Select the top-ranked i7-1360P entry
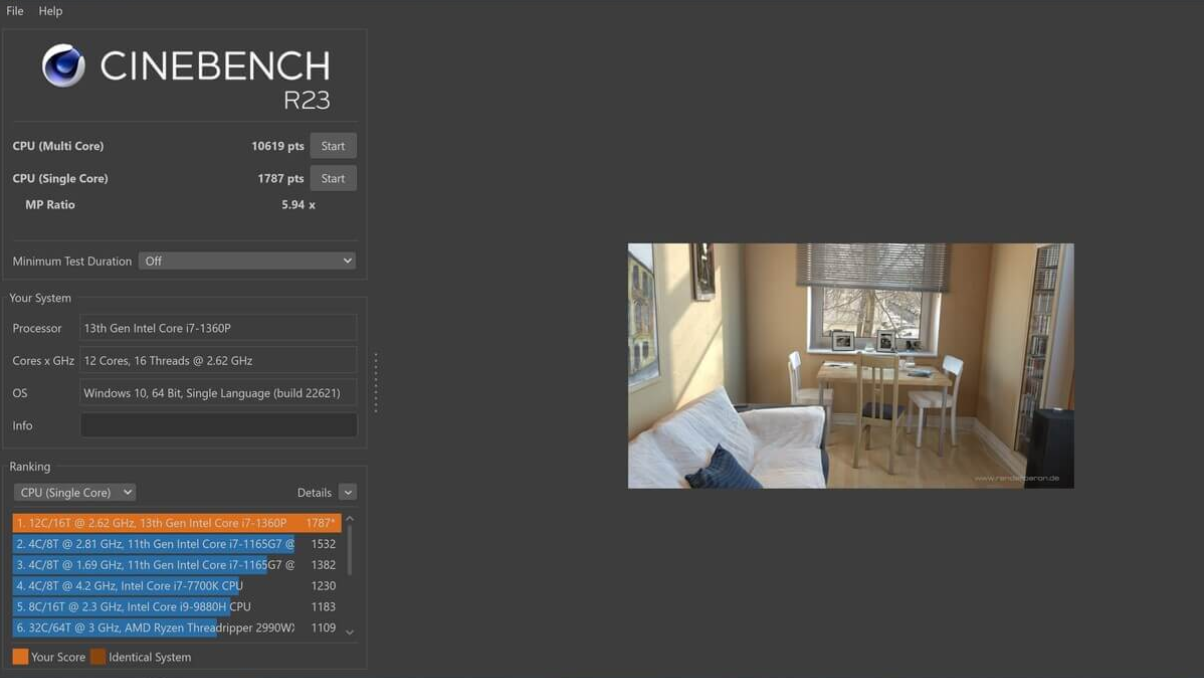The image size is (1204, 678). tap(176, 523)
